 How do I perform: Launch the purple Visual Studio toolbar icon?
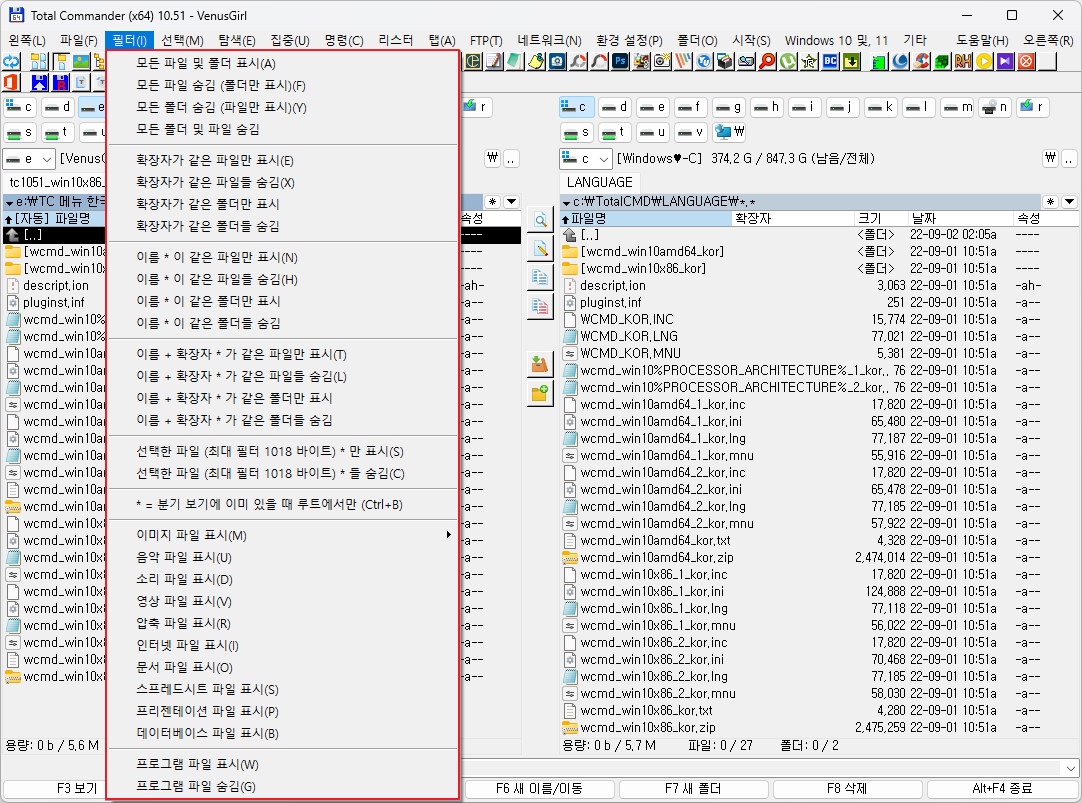click(1005, 61)
